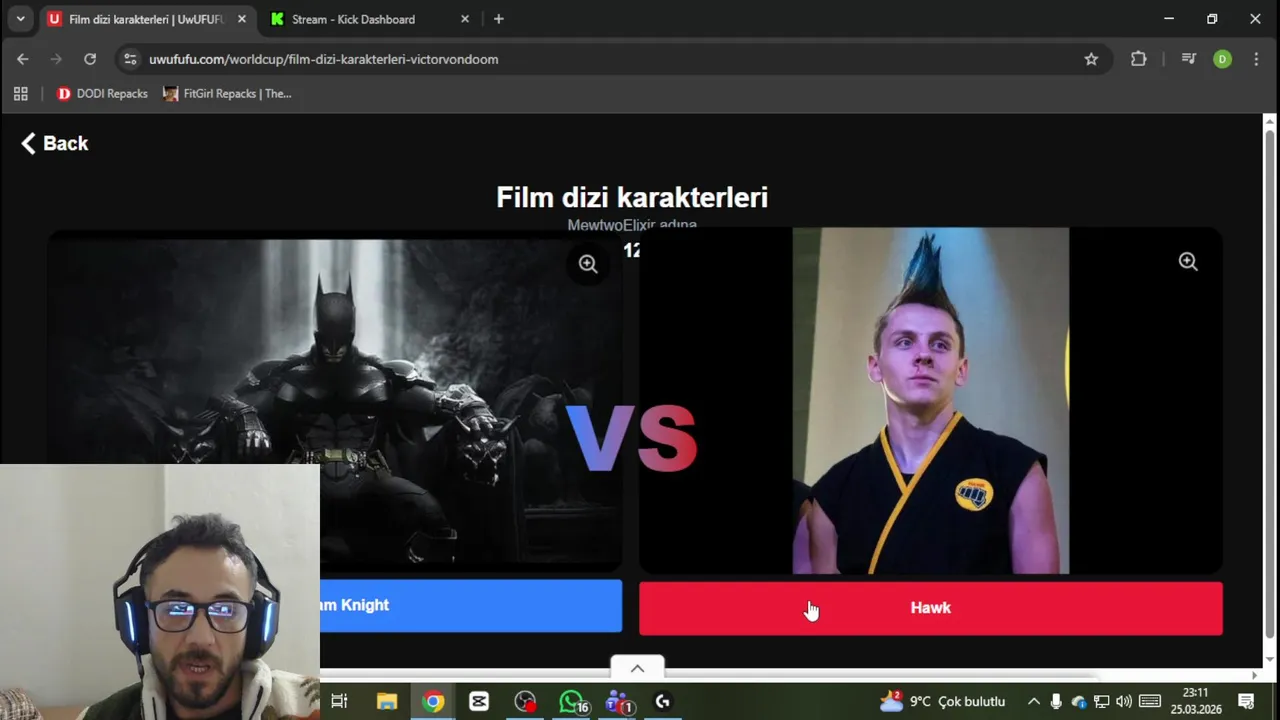Zoom the Hawk image with the magnifier icon
Screen dimensions: 1280x720
tap(1188, 261)
